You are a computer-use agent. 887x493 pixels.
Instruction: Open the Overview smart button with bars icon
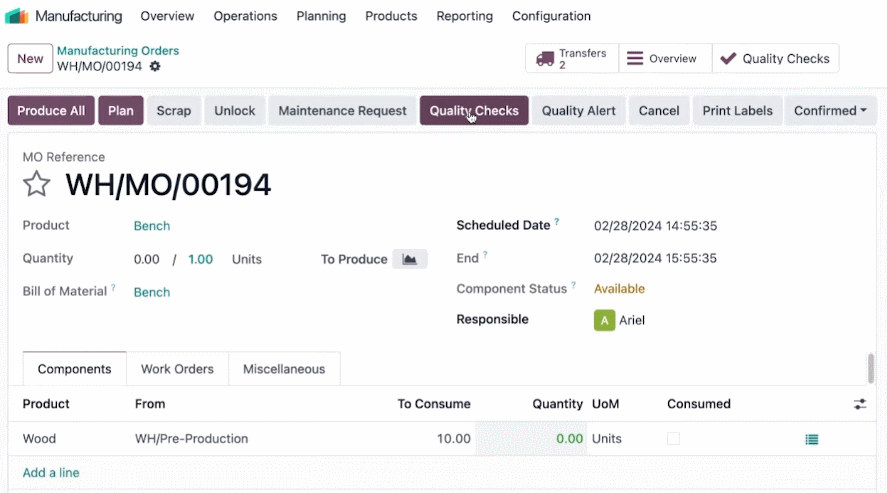point(665,58)
